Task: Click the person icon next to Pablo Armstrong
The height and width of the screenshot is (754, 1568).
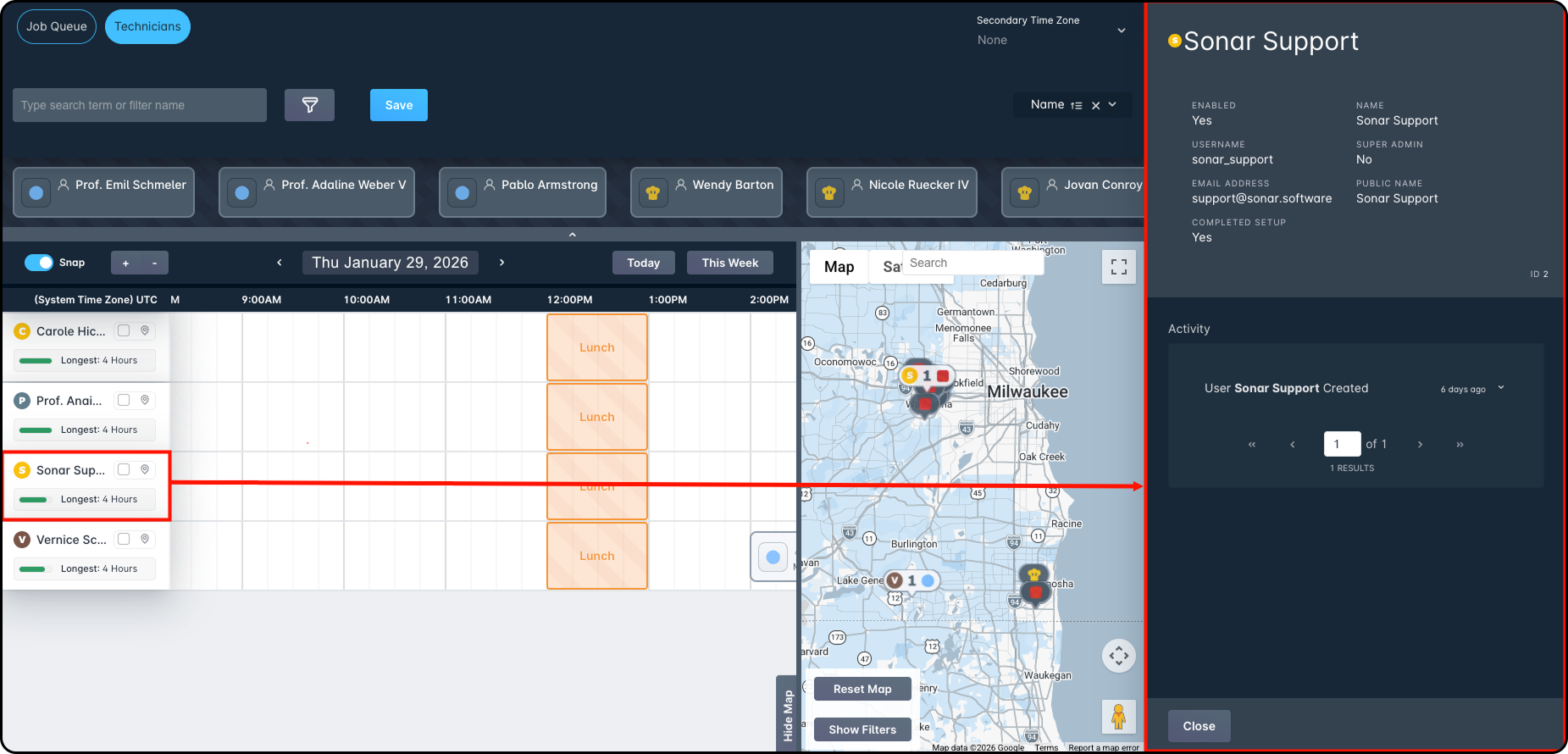Action: 490,184
